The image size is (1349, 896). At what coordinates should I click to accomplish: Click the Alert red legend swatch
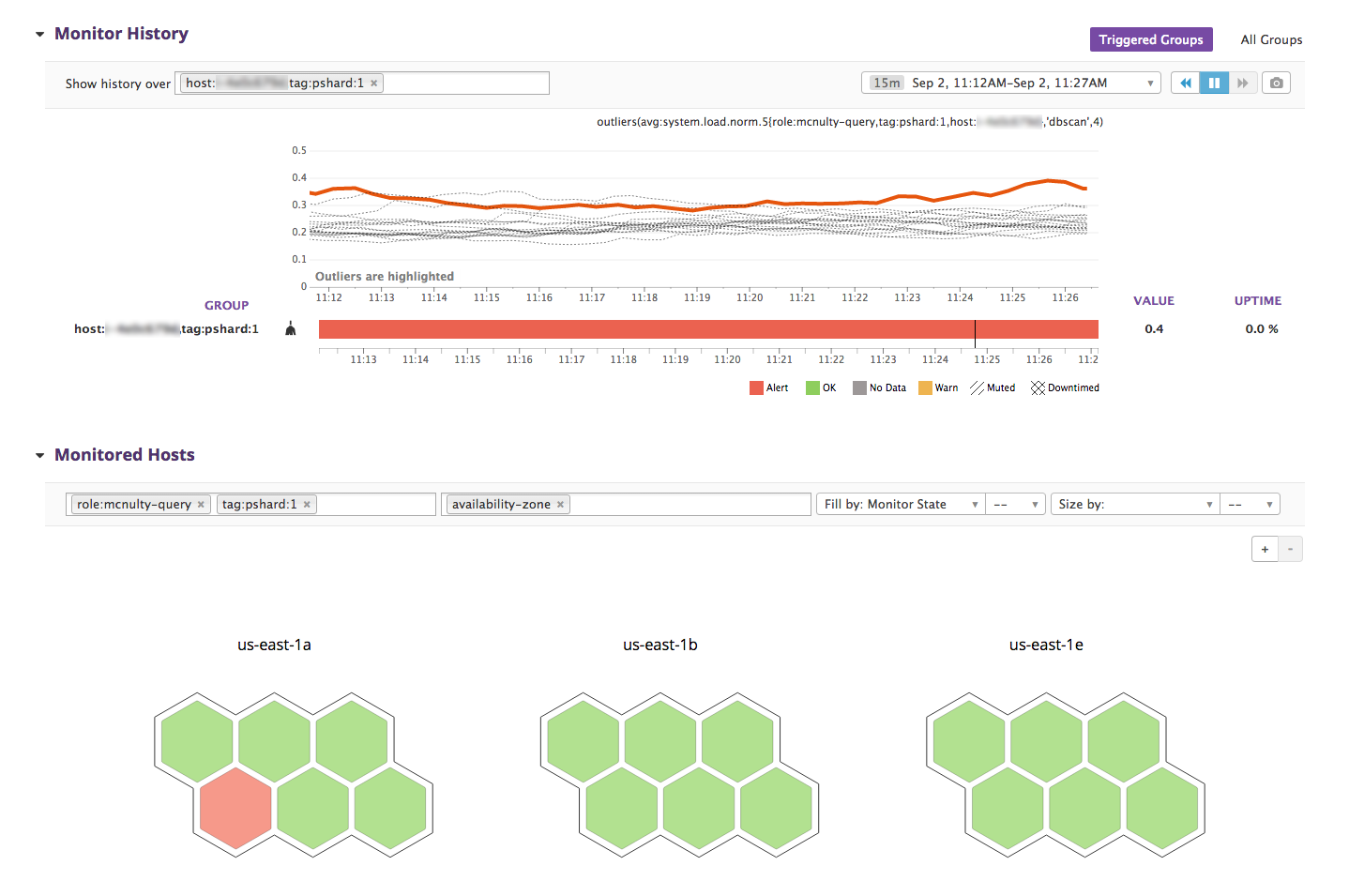tap(756, 388)
